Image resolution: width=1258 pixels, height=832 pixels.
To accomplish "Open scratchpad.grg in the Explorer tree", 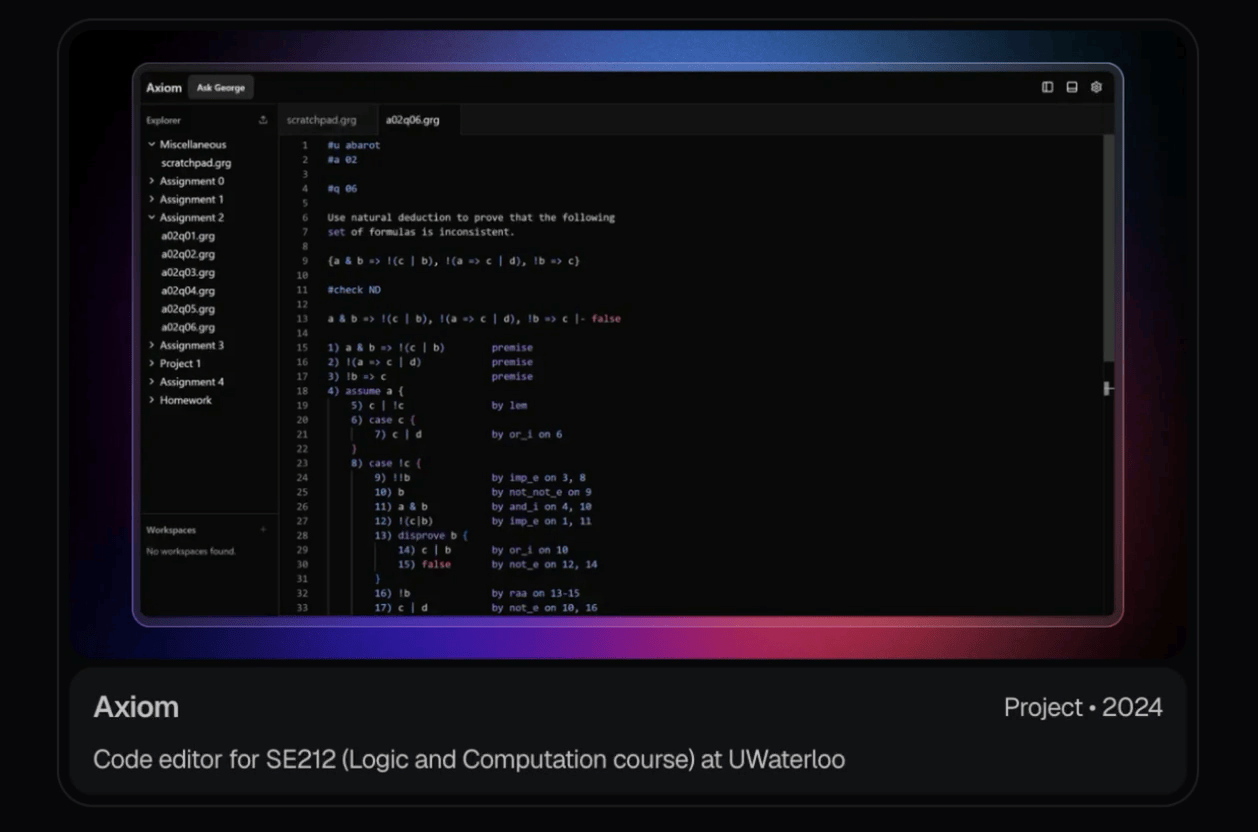I will (196, 162).
